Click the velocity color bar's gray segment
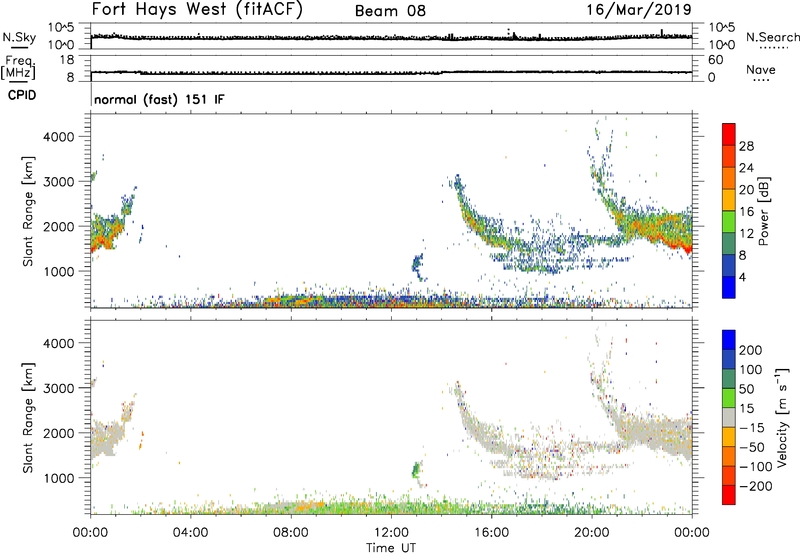 click(729, 417)
